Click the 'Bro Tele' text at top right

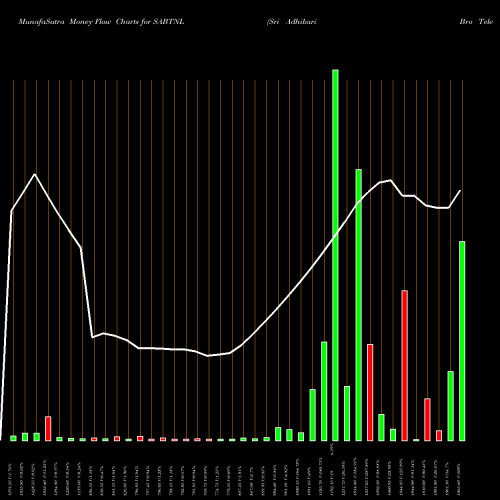[x=476, y=22]
